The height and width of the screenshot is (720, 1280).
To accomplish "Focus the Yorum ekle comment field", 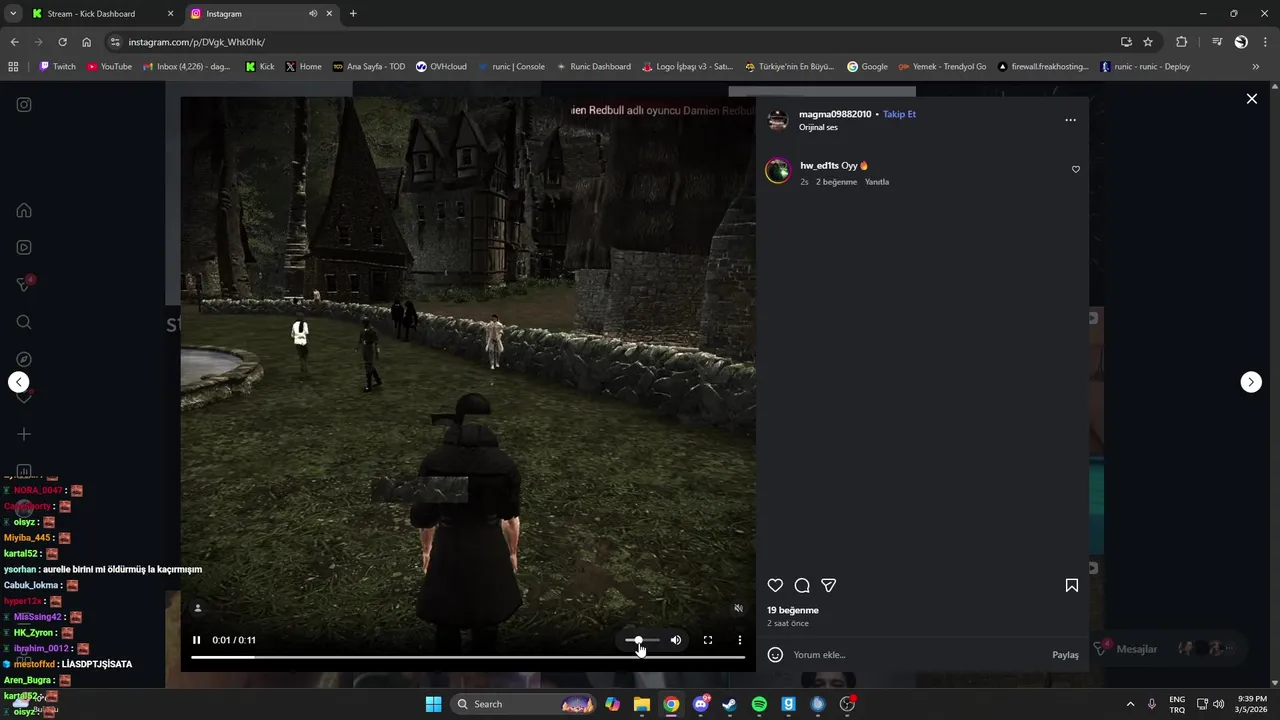I will click(x=918, y=655).
